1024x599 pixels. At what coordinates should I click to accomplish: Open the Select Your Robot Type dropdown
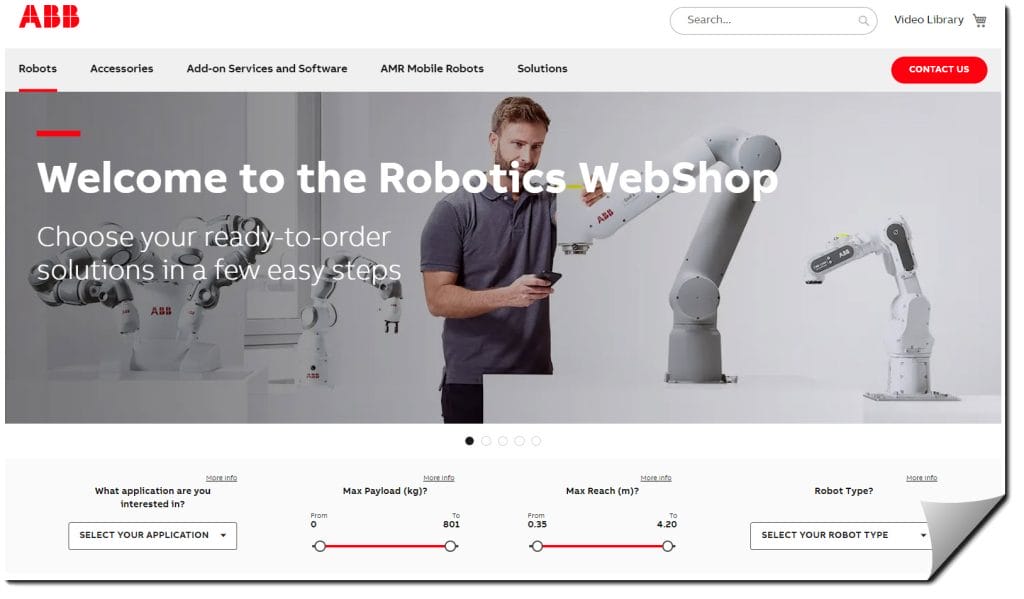point(841,536)
